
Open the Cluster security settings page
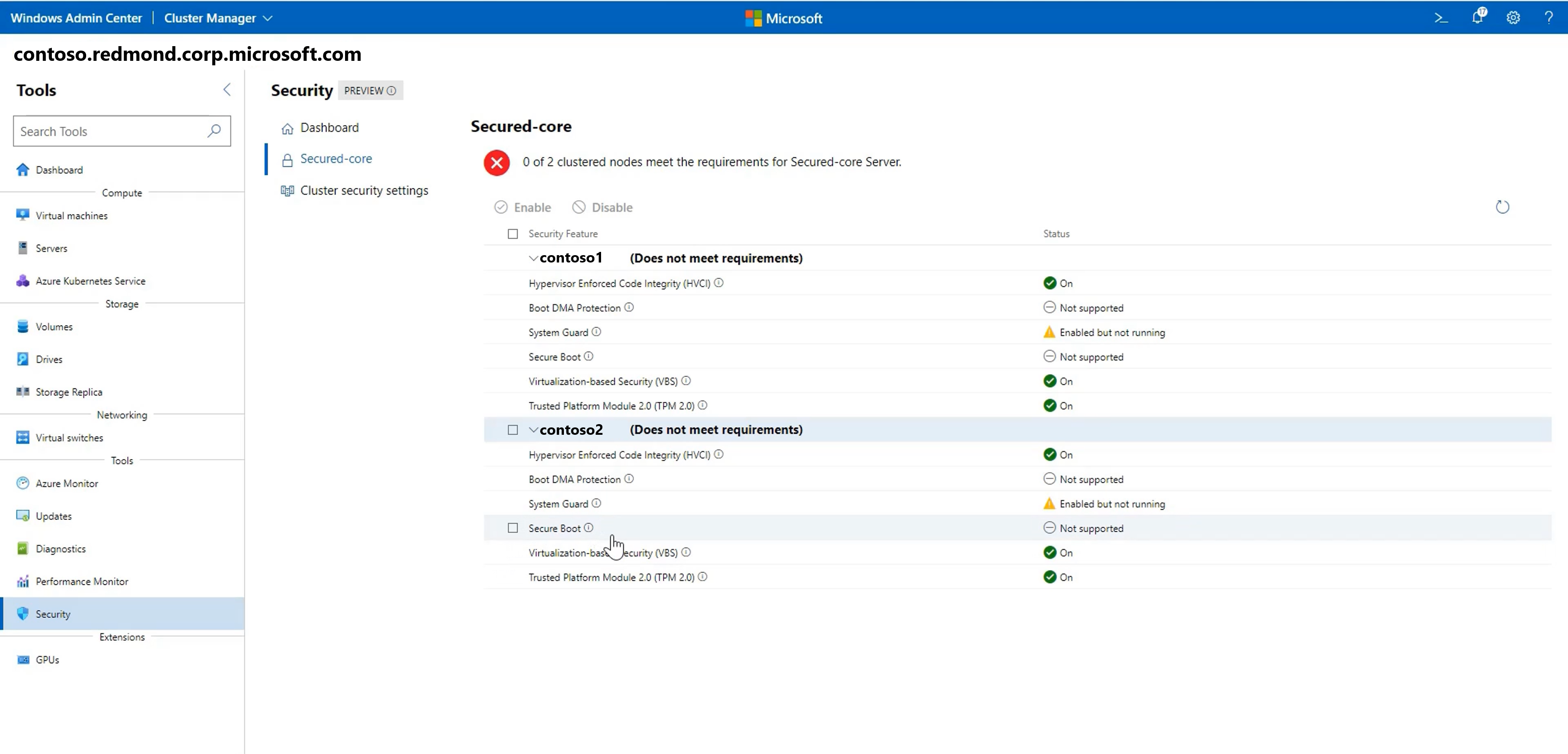pos(364,190)
